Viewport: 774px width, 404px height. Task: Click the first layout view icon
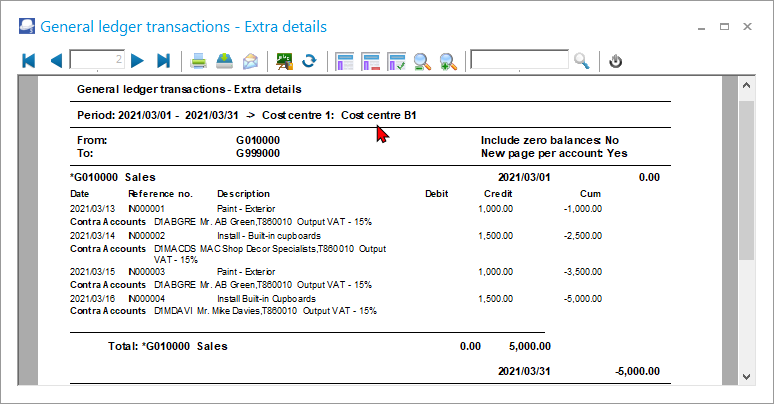345,61
